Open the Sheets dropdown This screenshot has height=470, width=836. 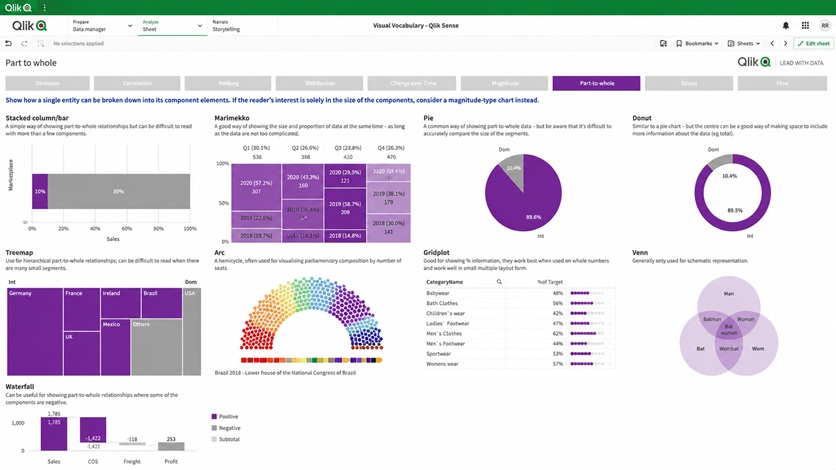click(x=744, y=43)
